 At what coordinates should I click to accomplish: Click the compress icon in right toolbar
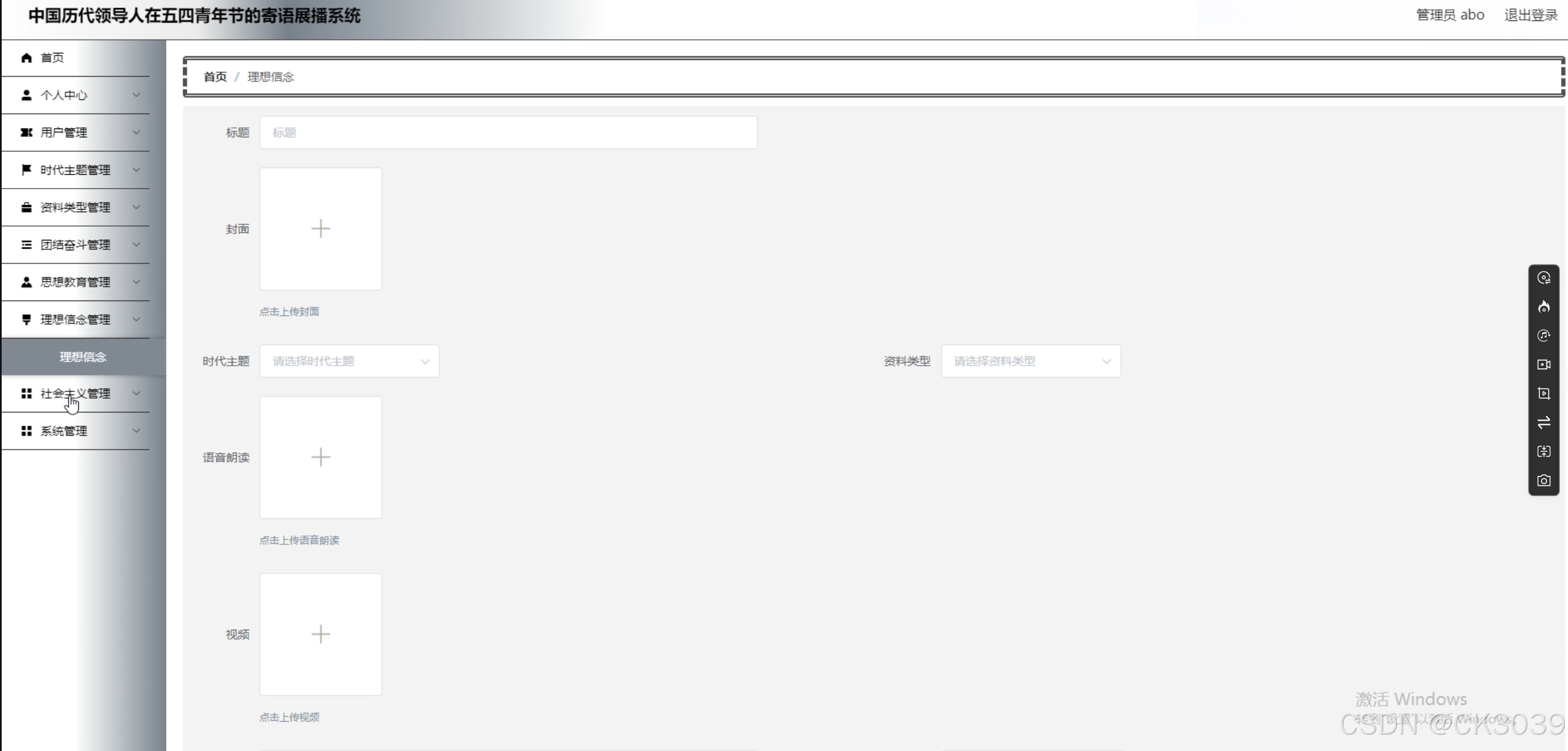point(1544,452)
